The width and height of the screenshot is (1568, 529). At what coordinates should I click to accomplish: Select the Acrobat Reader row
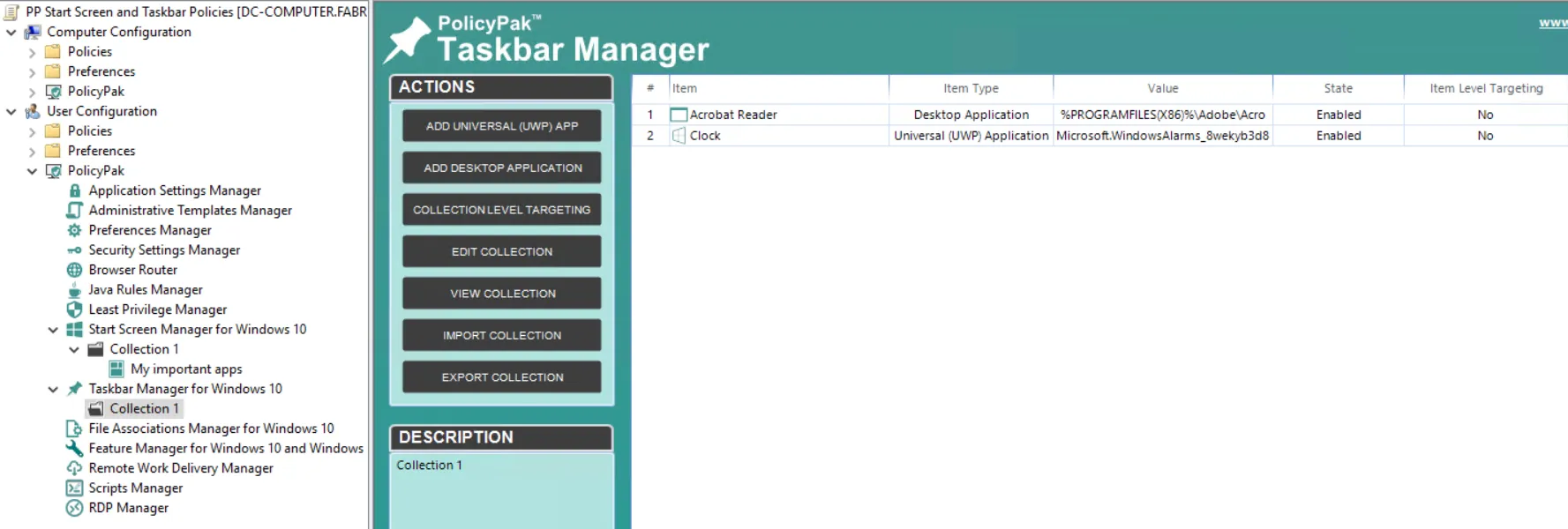pos(1099,115)
